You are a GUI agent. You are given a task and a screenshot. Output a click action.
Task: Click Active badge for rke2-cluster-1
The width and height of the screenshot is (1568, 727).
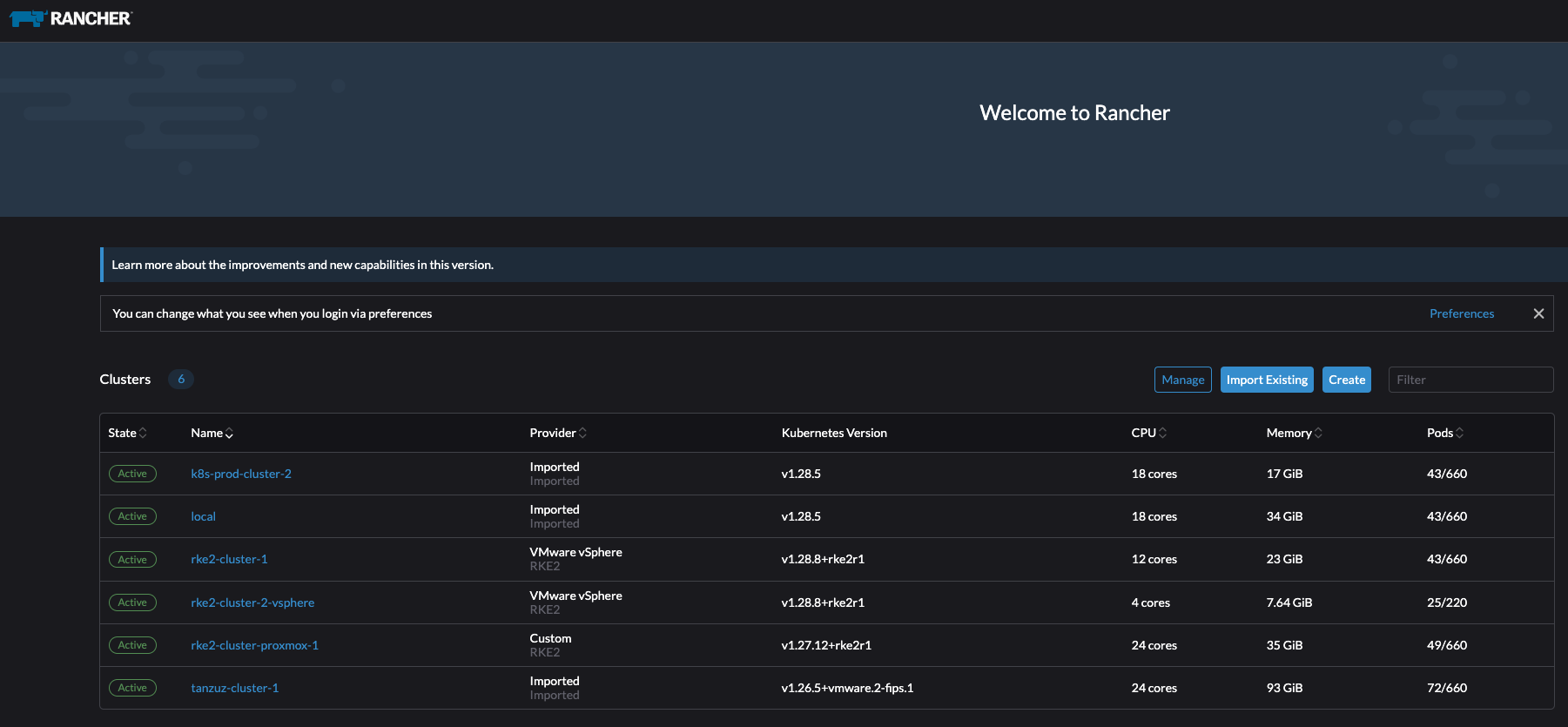pyautogui.click(x=132, y=559)
